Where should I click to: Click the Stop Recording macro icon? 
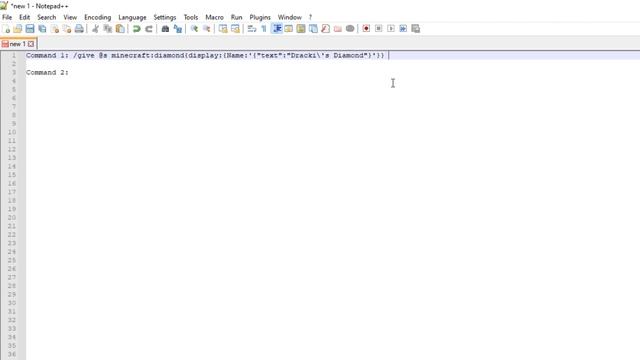tap(378, 29)
